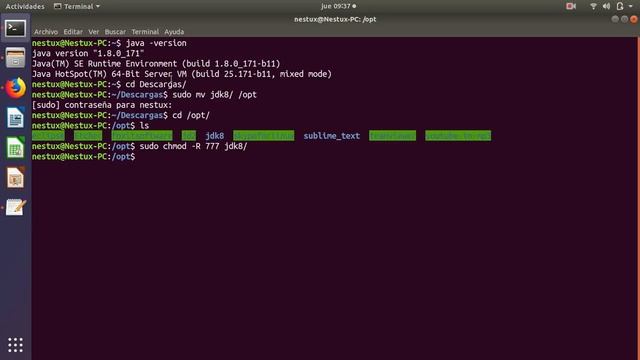Open the Editar menu
This screenshot has height=360, width=640.
point(73,31)
